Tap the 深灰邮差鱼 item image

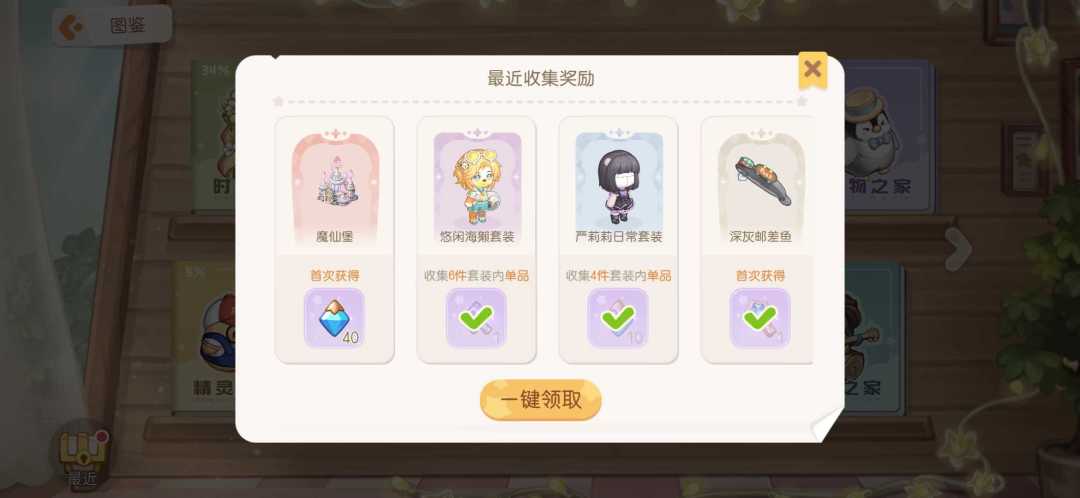[x=762, y=180]
